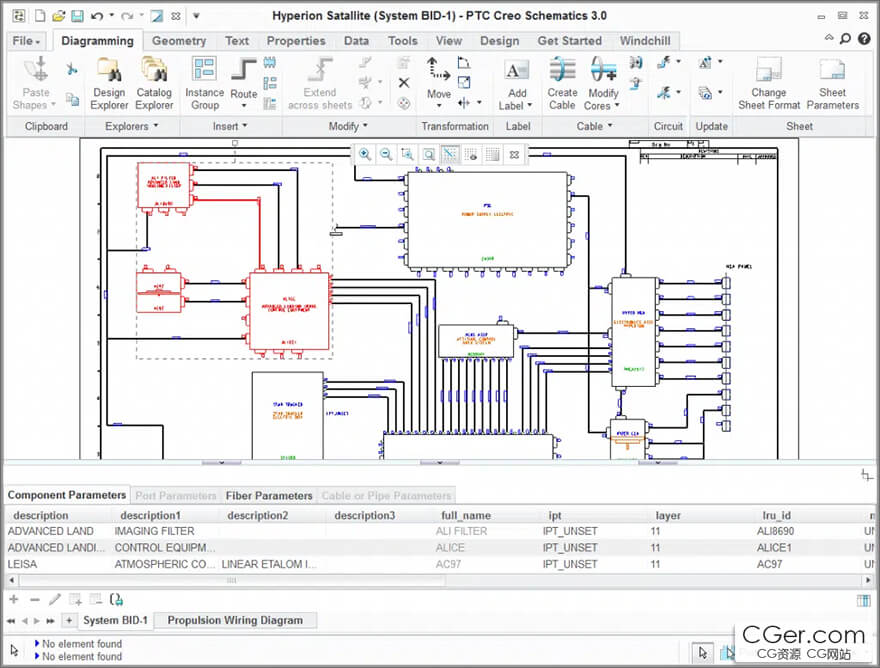Click the search magnifier in the ribbon corner
880x668 pixels.
tap(845, 39)
